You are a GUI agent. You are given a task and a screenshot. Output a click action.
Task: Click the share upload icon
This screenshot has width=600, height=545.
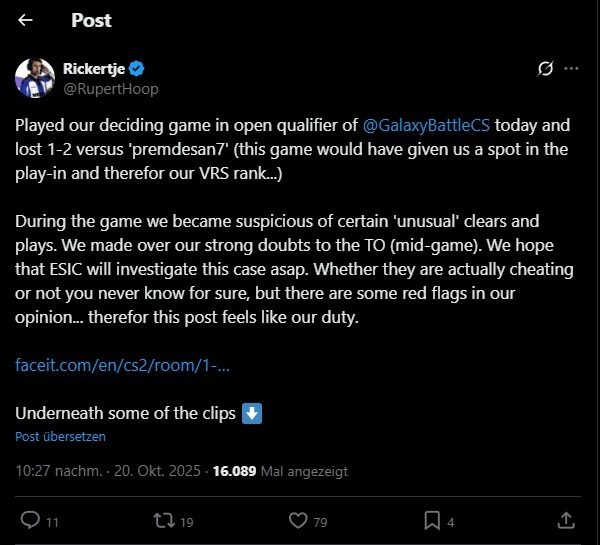[566, 520]
